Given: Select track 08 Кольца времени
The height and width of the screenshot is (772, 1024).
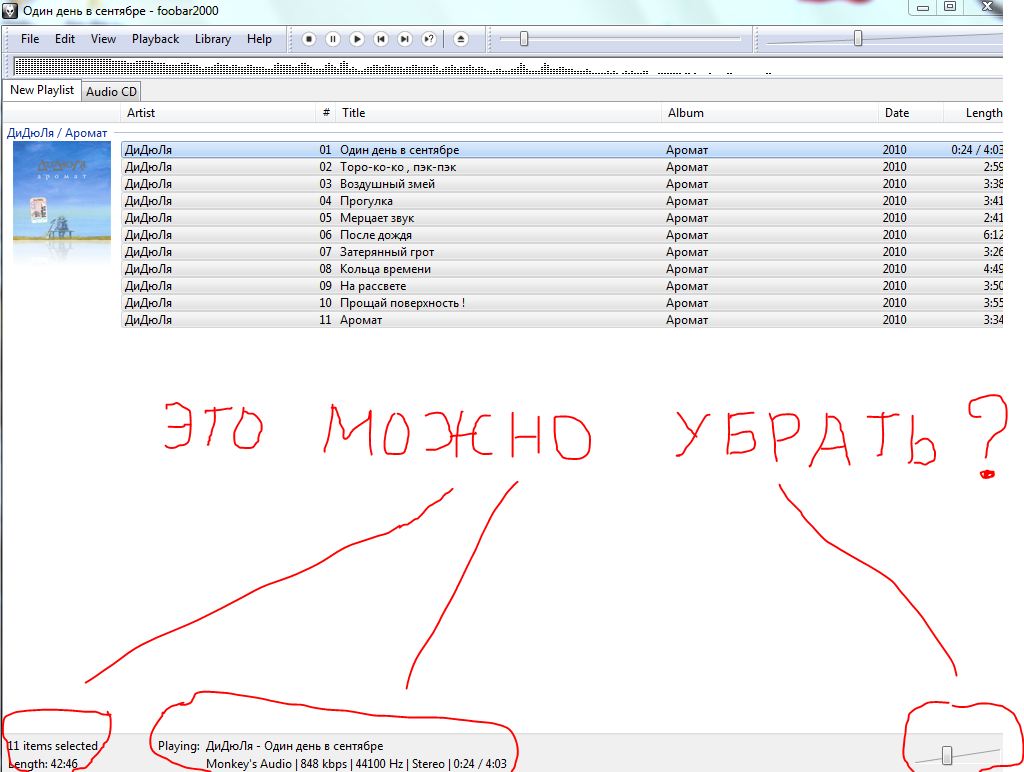Looking at the screenshot, I should 562,269.
